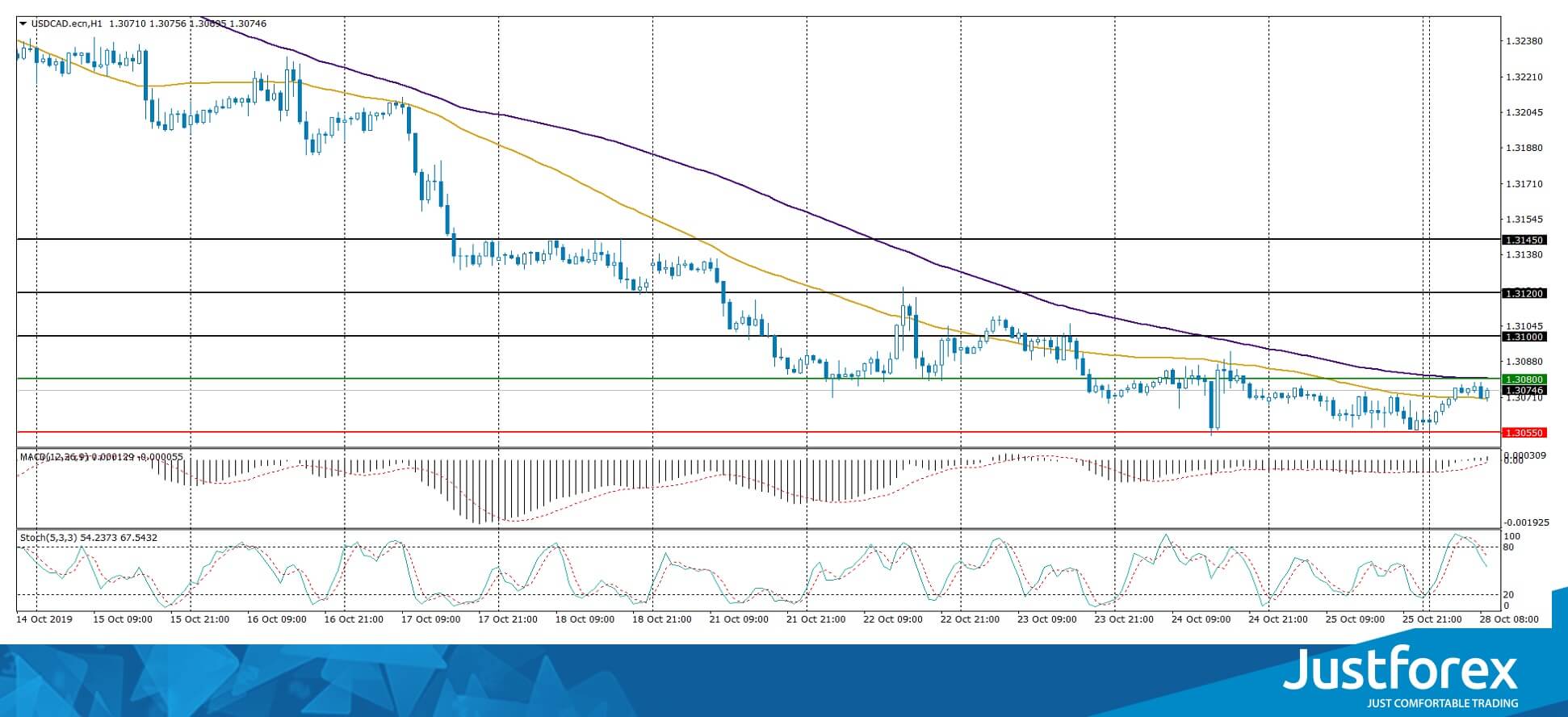Click the 21 Oct 21:00 time label
Screen dimensions: 1568x717
coord(816,619)
